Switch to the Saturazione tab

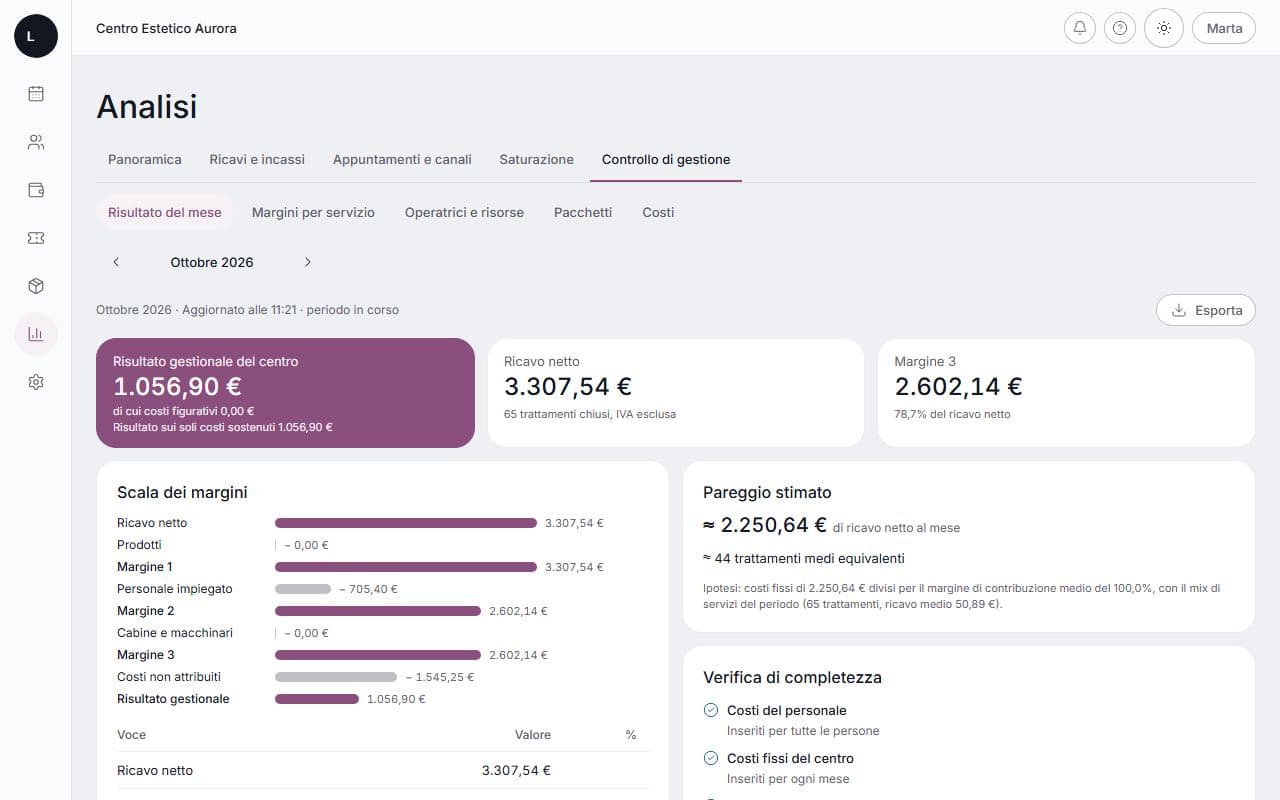click(537, 159)
